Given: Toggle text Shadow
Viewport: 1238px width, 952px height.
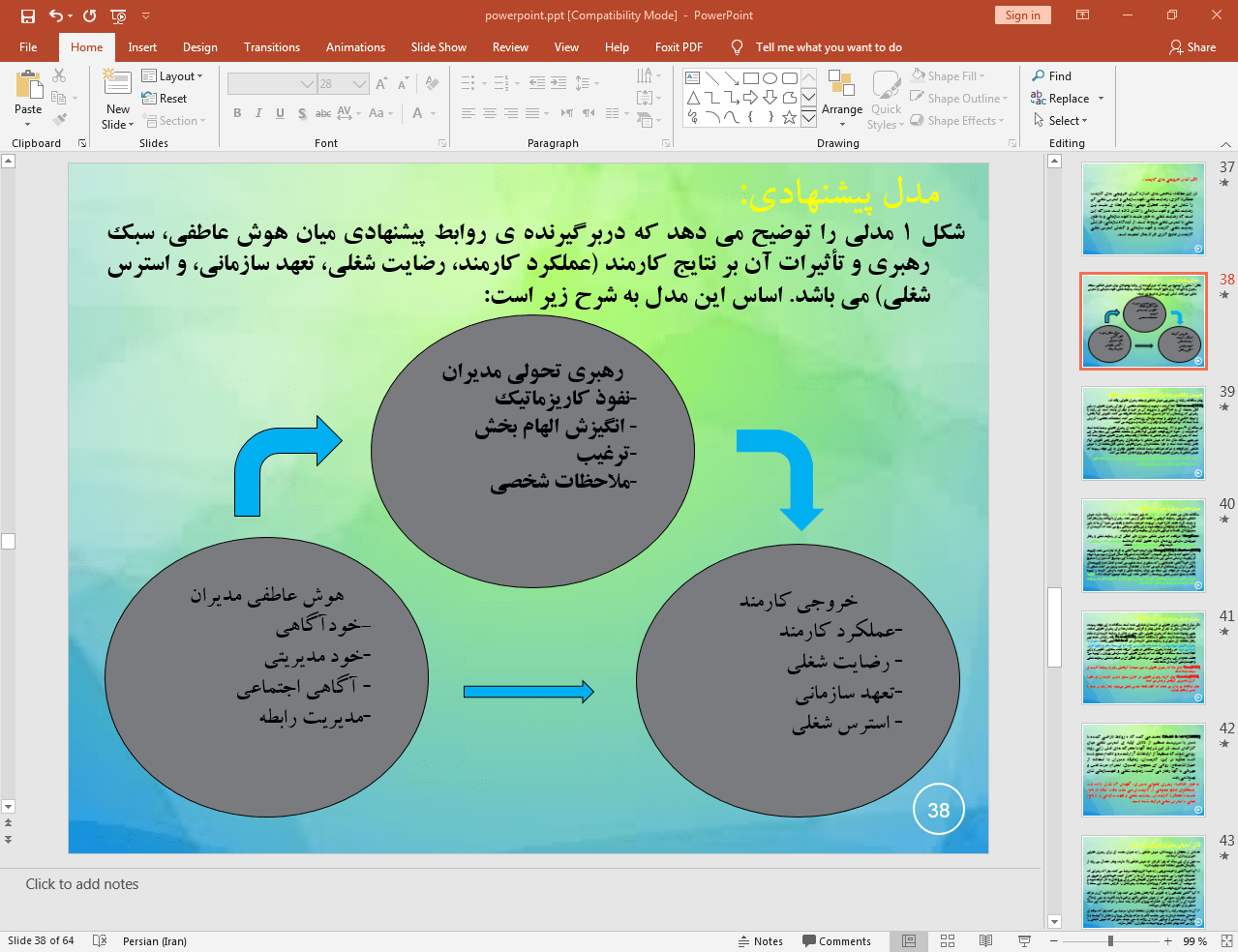Looking at the screenshot, I should click(x=302, y=113).
